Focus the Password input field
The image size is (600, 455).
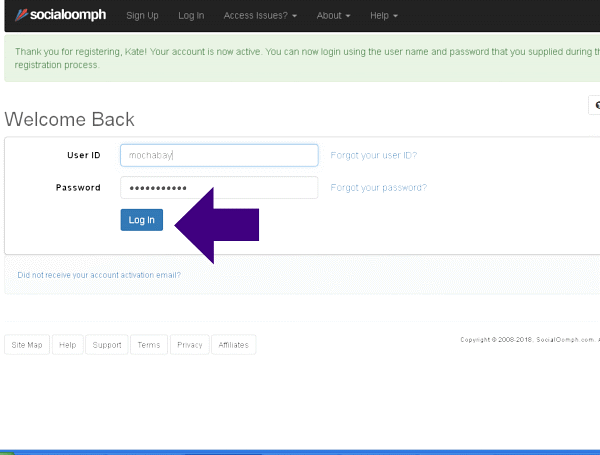[219, 188]
